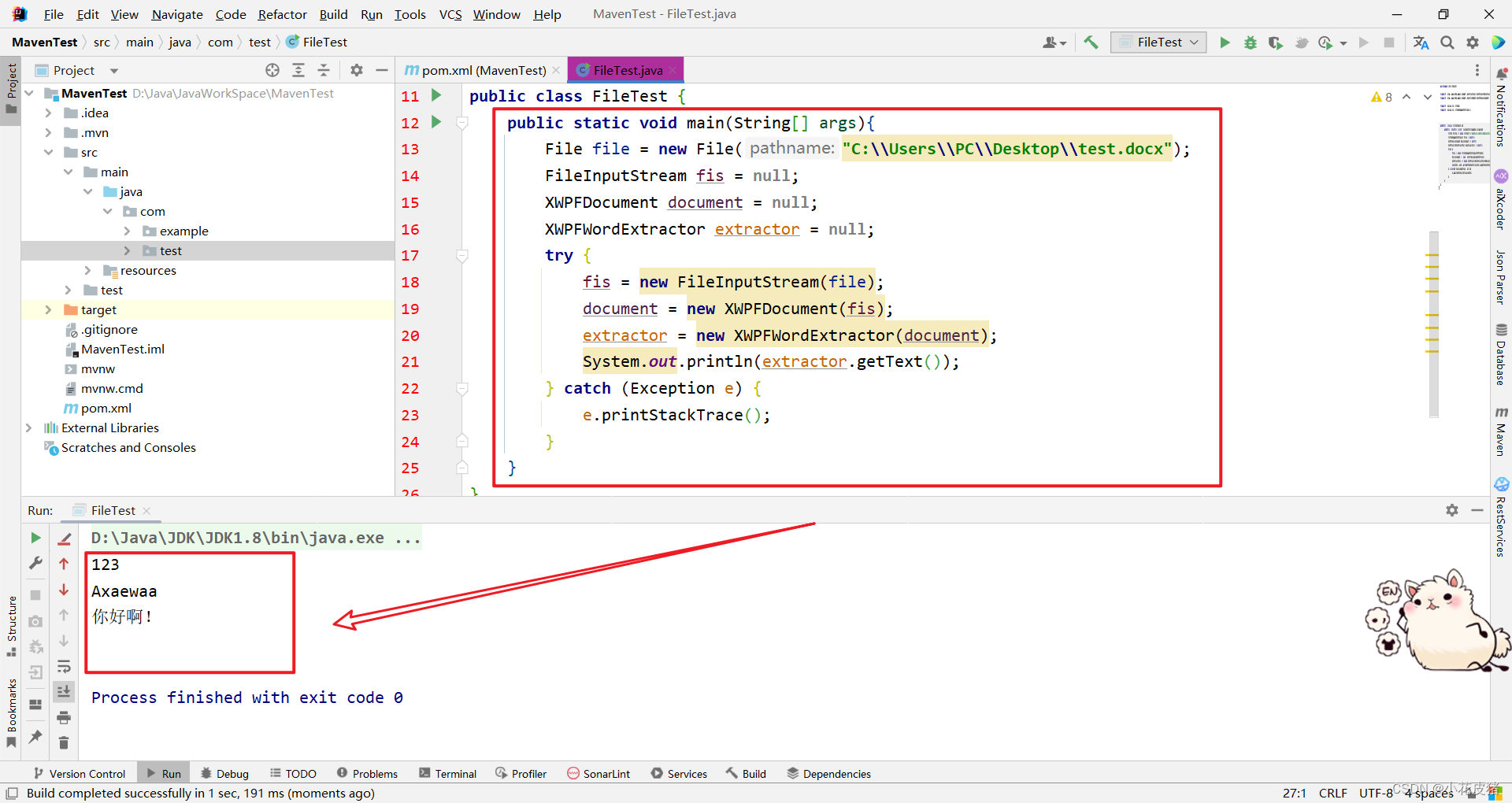The width and height of the screenshot is (1512, 803).
Task: Toggle scroll to end in console
Action: (x=64, y=691)
